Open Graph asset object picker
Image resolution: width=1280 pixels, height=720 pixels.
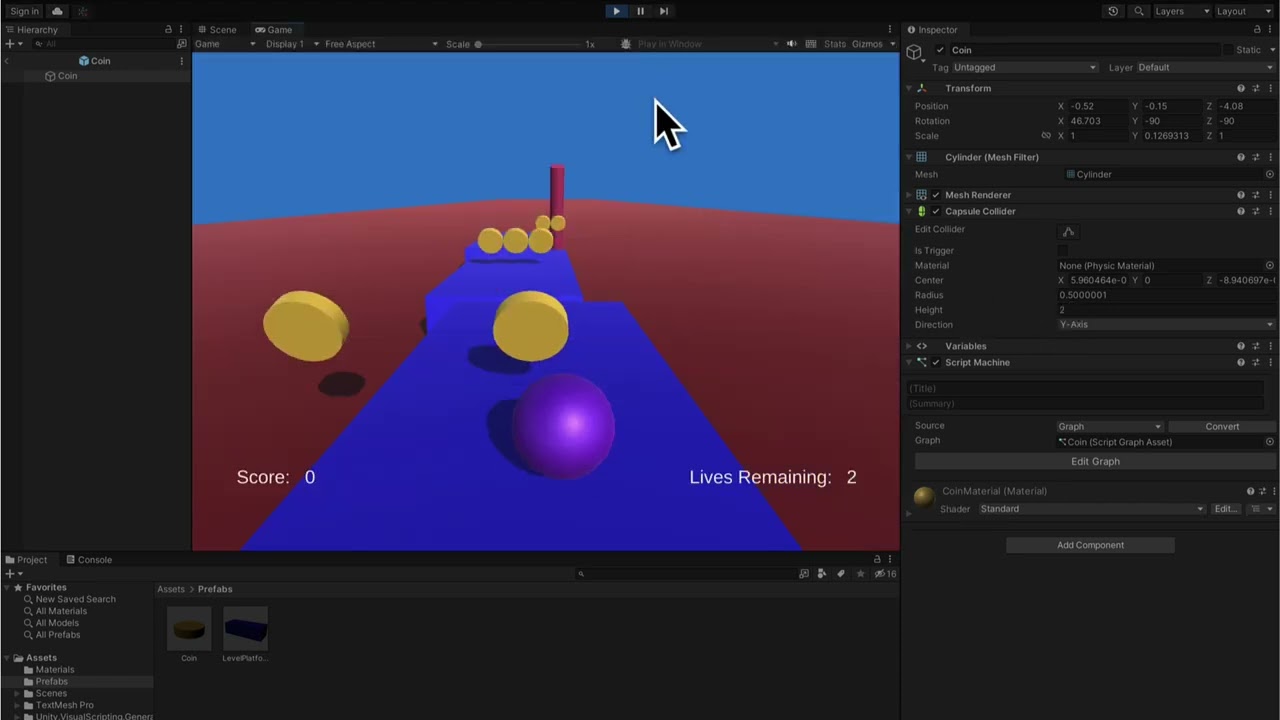pos(1270,442)
